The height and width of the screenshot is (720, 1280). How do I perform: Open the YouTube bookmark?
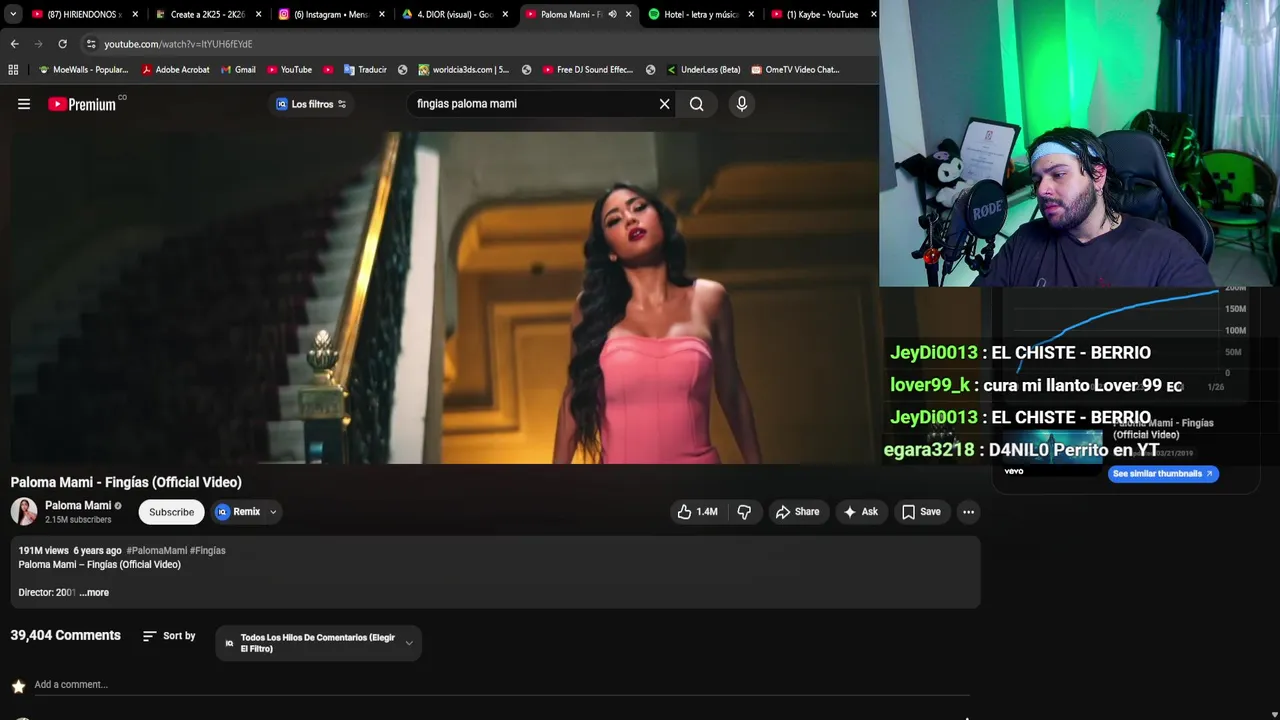[x=289, y=70]
